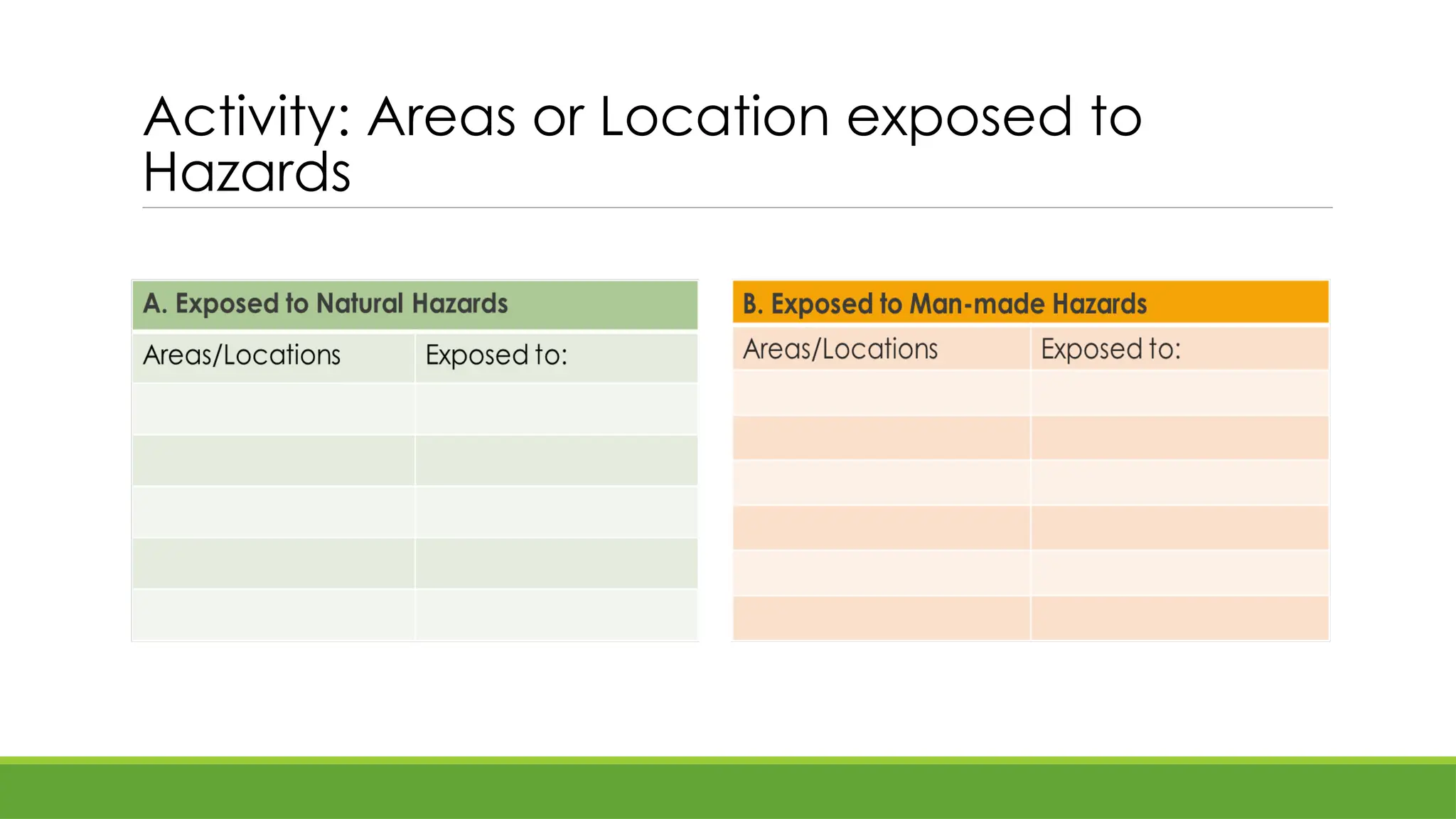Image resolution: width=1456 pixels, height=819 pixels.
Task: Click second empty Exposed to cell, orange table
Action: coord(1179,438)
